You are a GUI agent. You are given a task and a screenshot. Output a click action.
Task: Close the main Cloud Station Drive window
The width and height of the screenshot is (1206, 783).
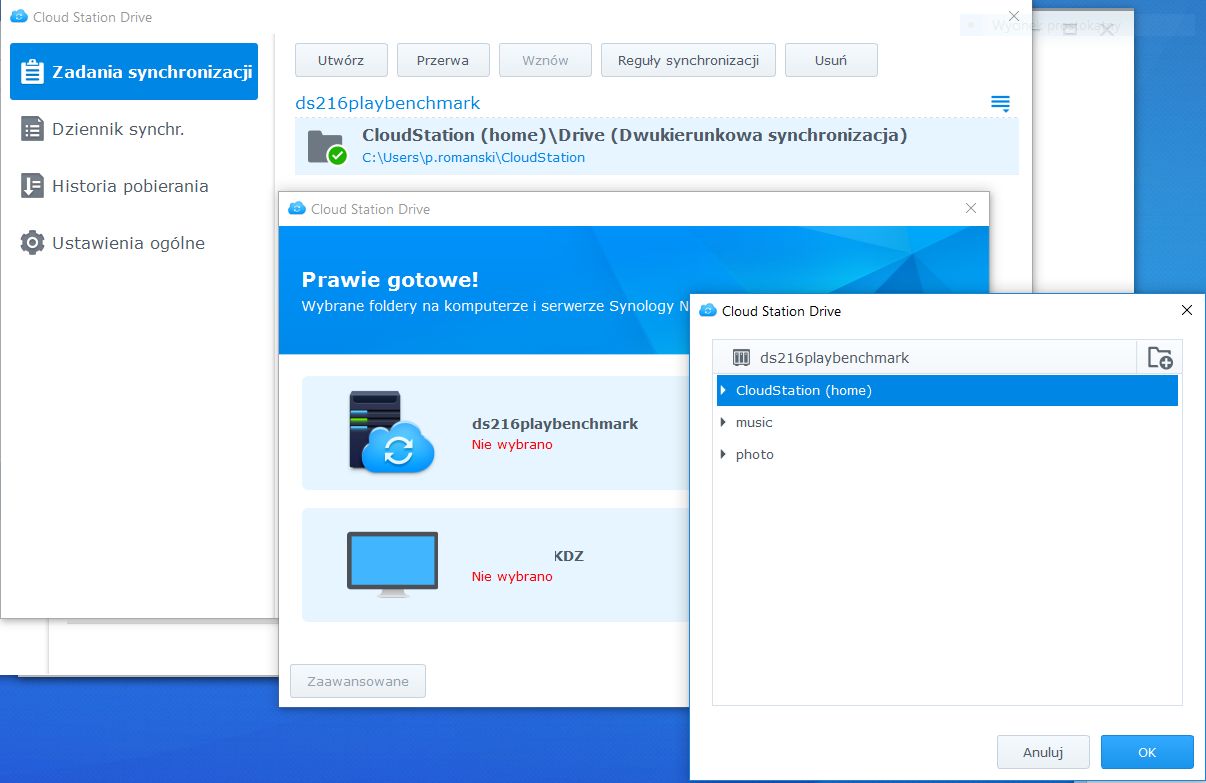click(1013, 16)
